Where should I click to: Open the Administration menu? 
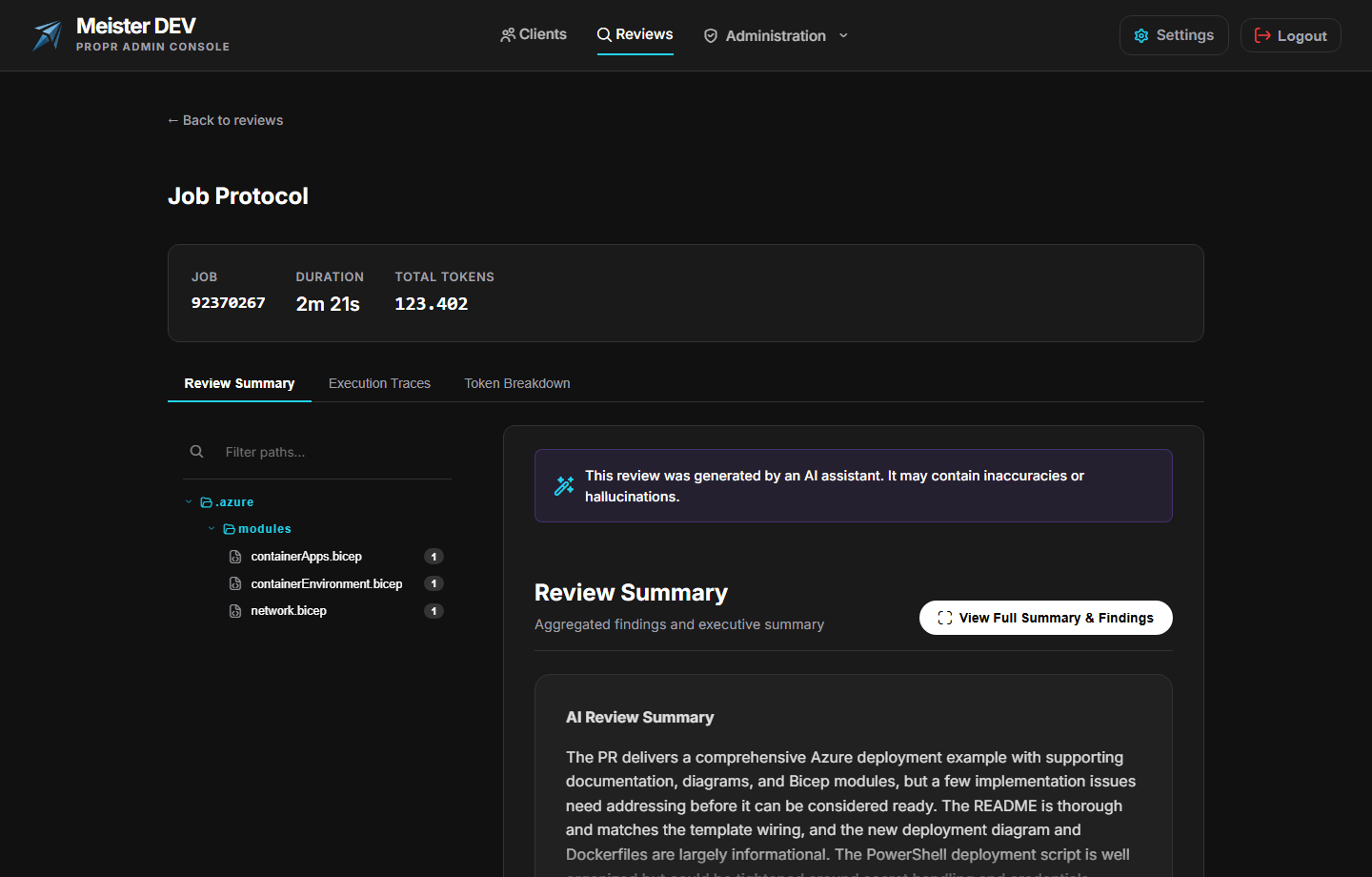point(776,35)
